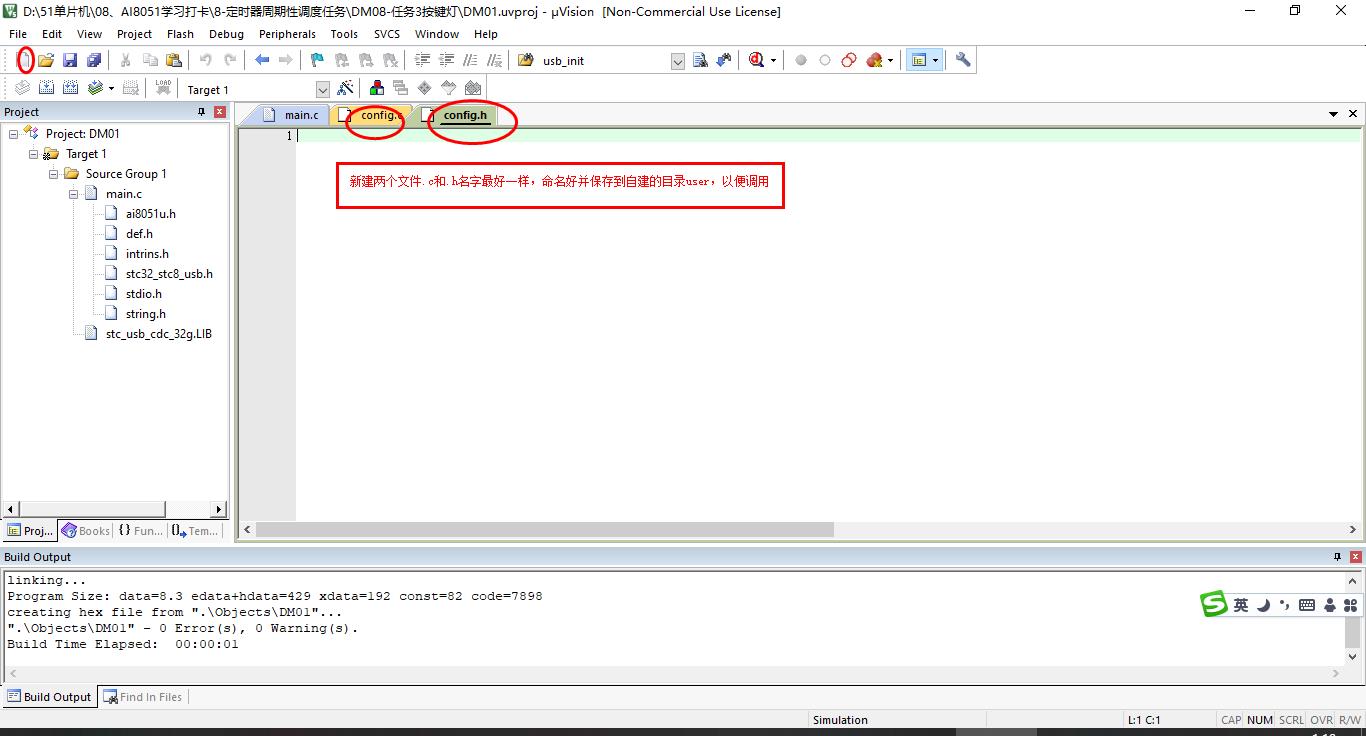
Task: Collapse the Source Group 1 folder
Action: click(54, 174)
